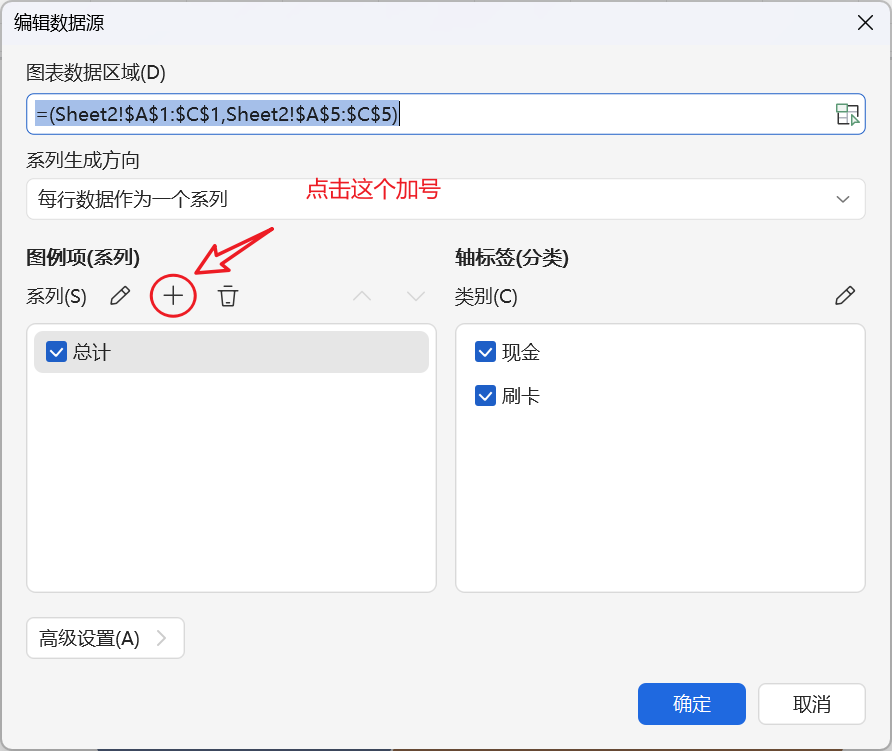Open the 系列生成方向 dropdown
The height and width of the screenshot is (751, 892).
(445, 199)
